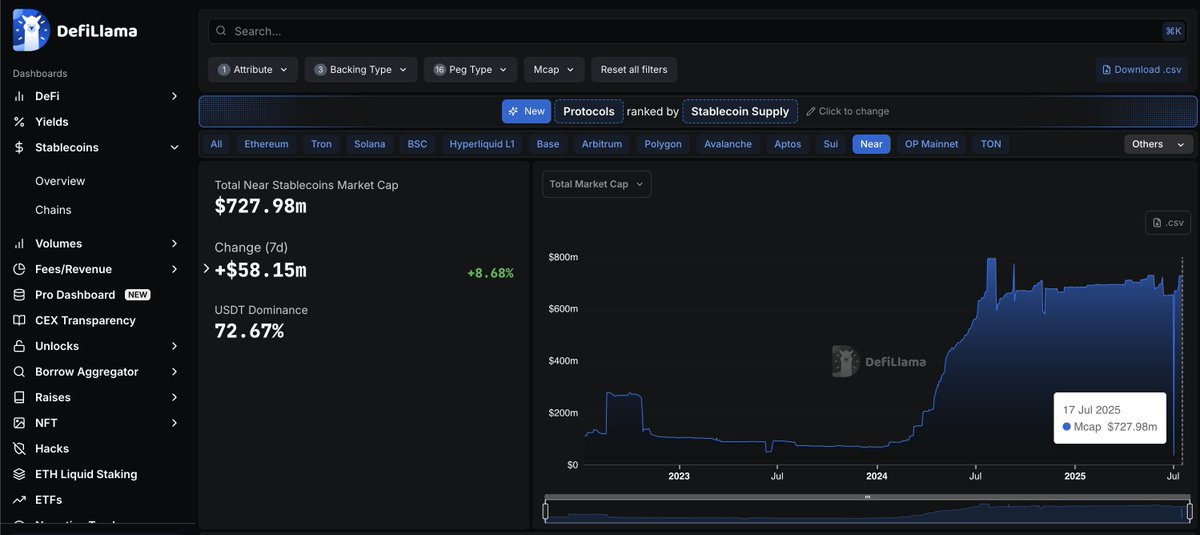This screenshot has height=535, width=1200.
Task: Select the Base chain tab
Action: point(548,144)
